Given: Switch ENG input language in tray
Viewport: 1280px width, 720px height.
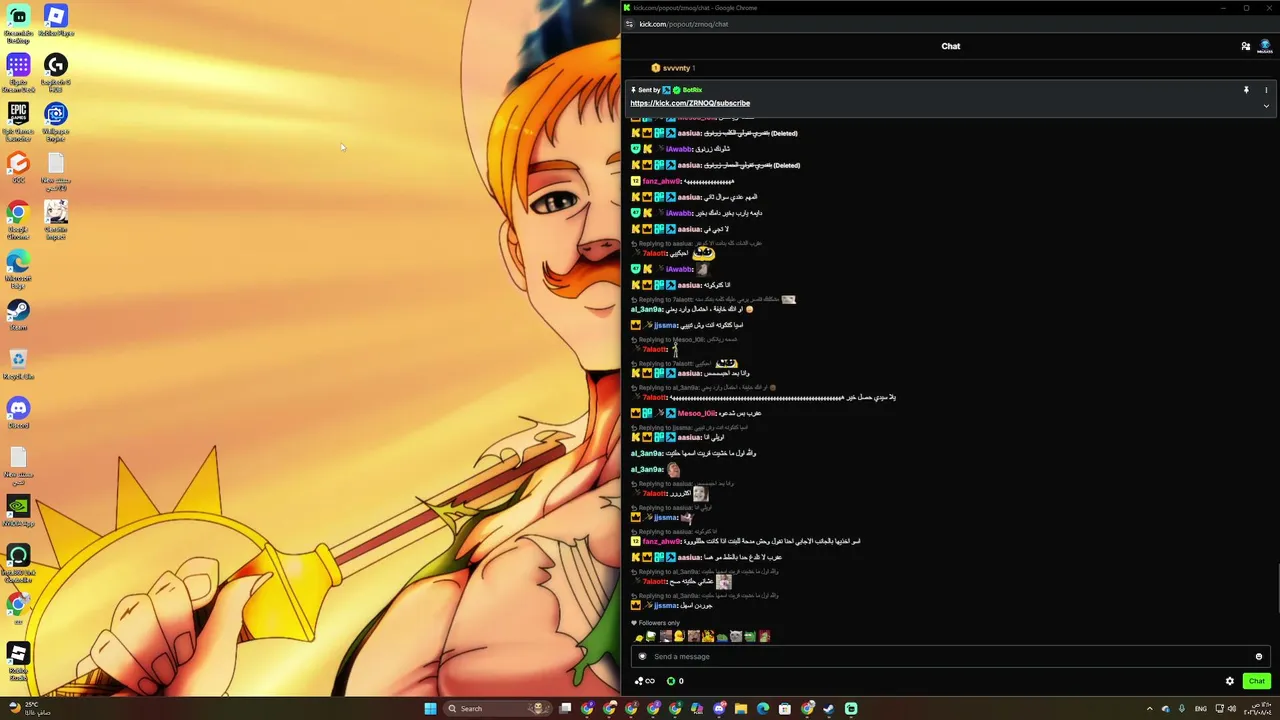Looking at the screenshot, I should [1201, 708].
